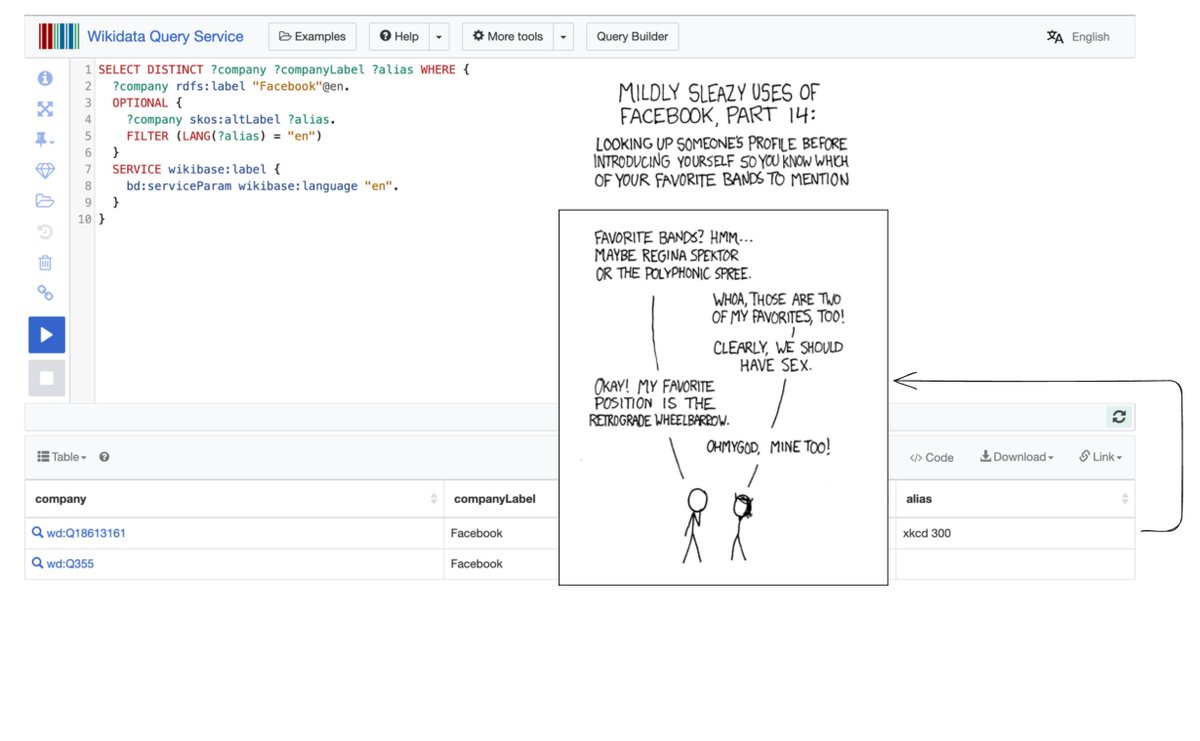Click the More tools button
Screen dimensions: 1200x741
(x=508, y=36)
